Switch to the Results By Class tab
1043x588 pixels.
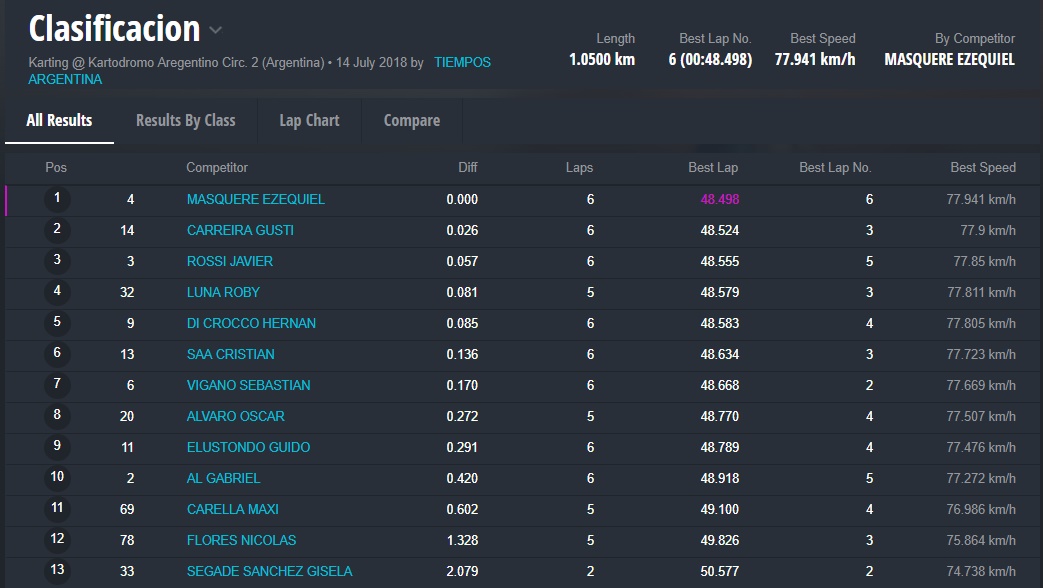tap(186, 120)
